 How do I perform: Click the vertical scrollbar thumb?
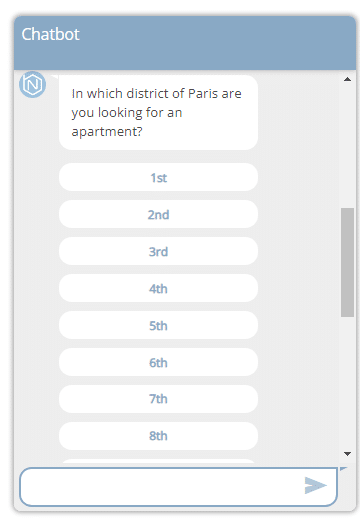[x=347, y=262]
